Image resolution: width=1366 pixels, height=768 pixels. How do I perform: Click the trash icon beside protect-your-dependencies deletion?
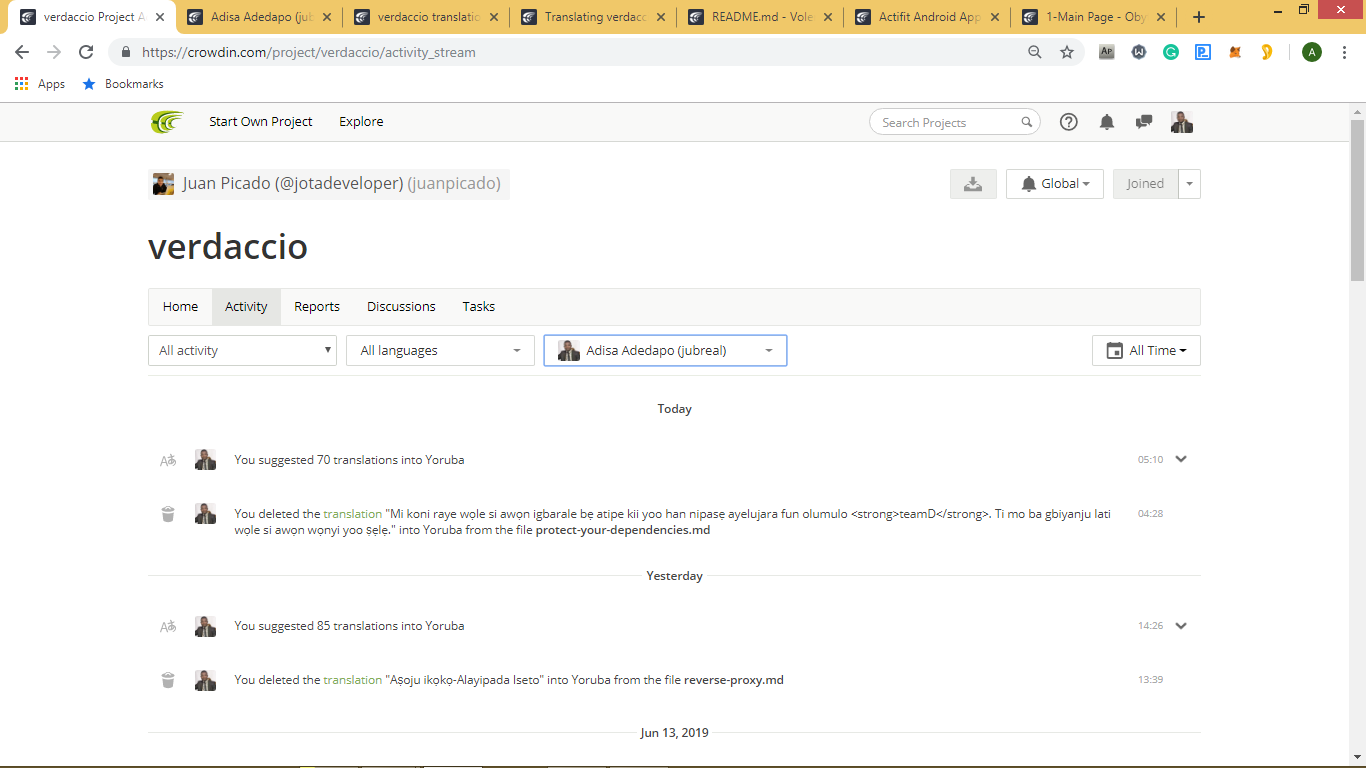(x=168, y=514)
